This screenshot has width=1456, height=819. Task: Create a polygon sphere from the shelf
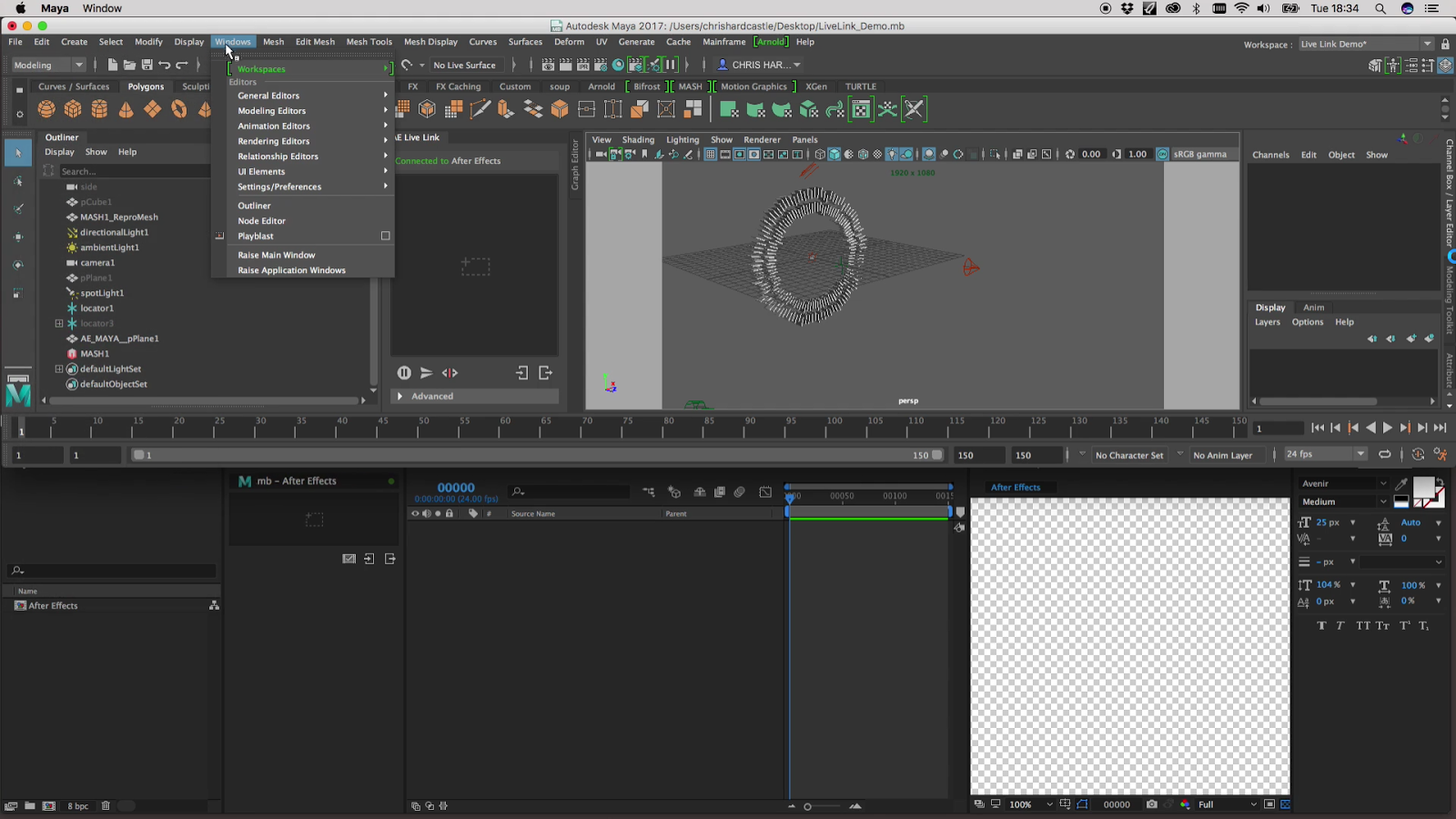46,109
